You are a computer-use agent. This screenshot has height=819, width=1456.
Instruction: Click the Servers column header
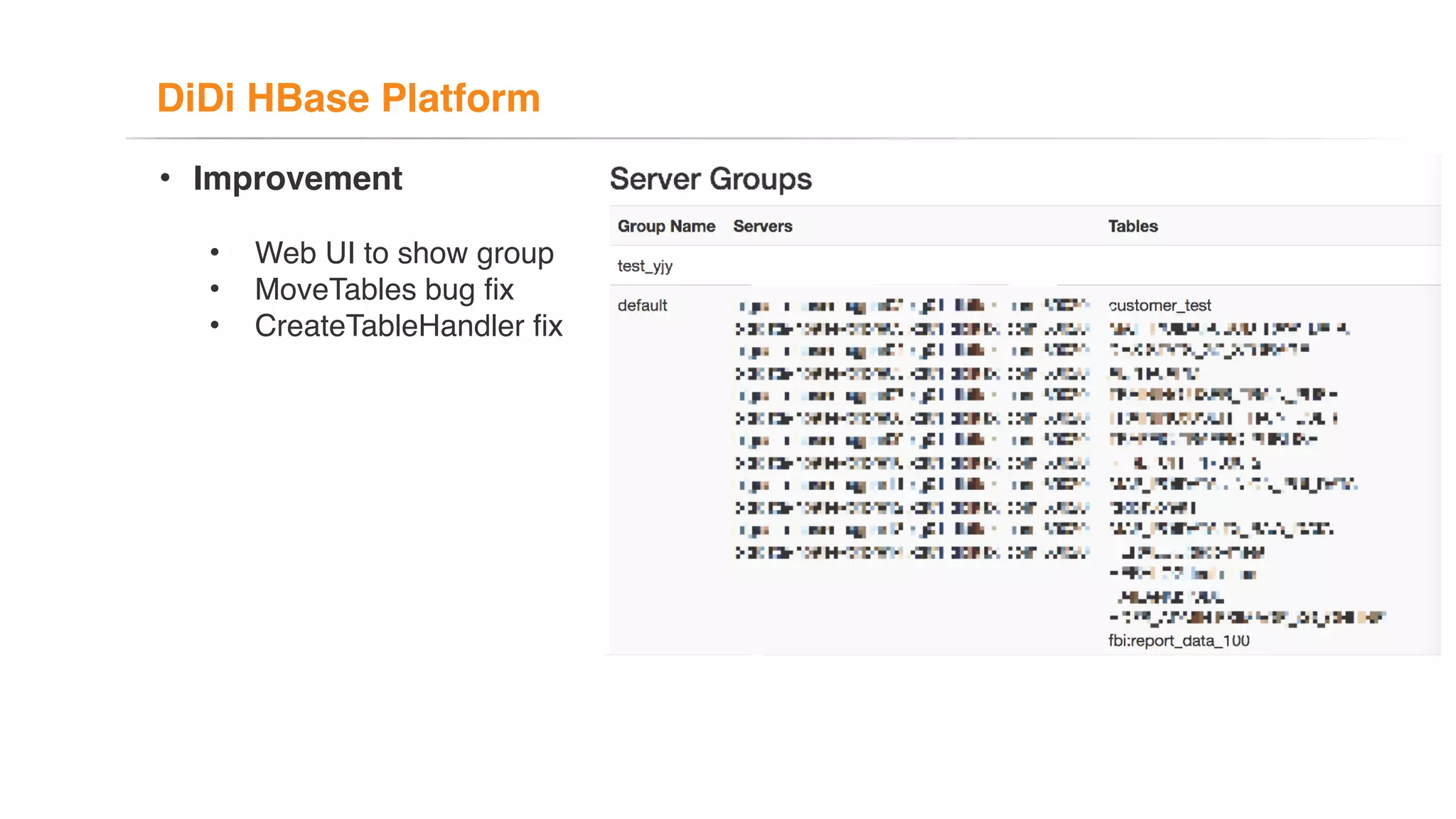coord(763,226)
